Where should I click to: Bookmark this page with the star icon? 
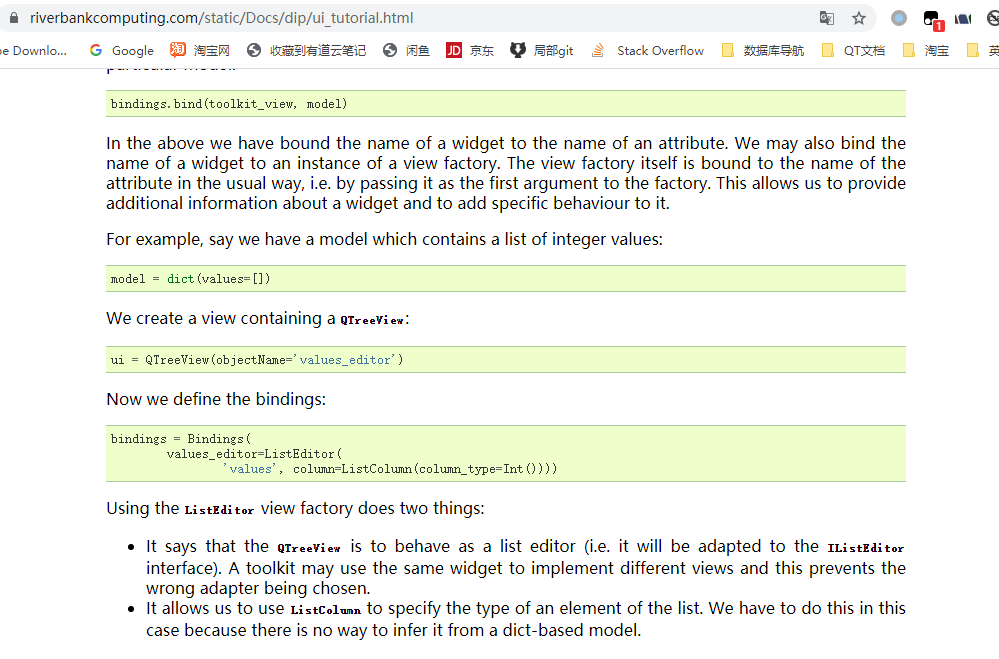[859, 18]
